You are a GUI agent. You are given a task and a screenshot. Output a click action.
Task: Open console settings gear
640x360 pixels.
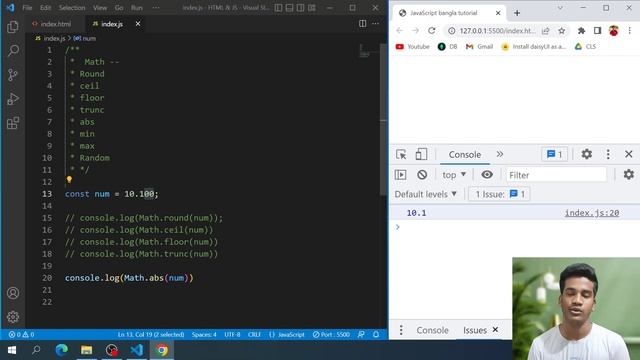629,174
